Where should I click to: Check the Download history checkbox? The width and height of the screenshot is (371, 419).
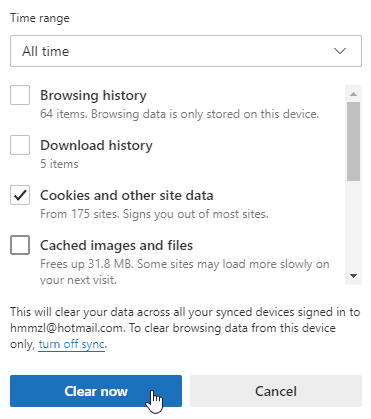(20, 145)
